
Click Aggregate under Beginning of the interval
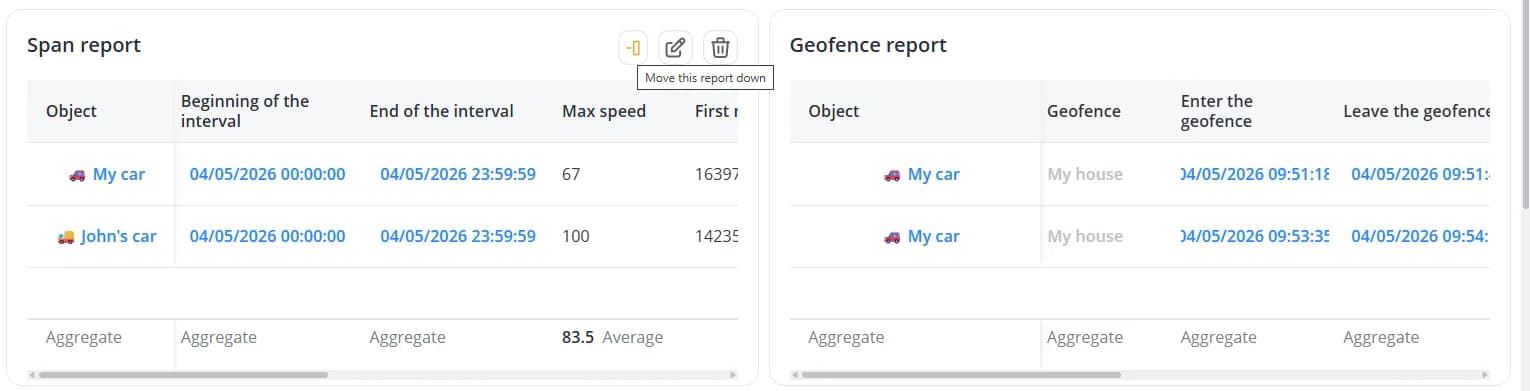[219, 337]
